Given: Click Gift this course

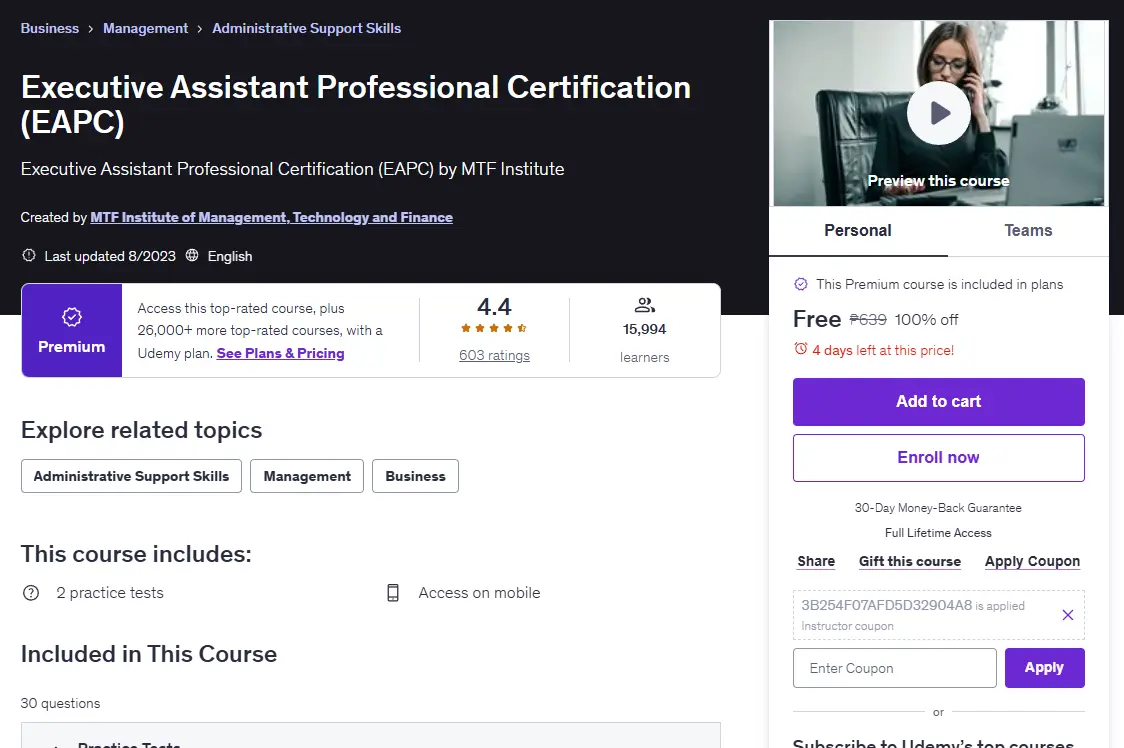Looking at the screenshot, I should pyautogui.click(x=910, y=562).
